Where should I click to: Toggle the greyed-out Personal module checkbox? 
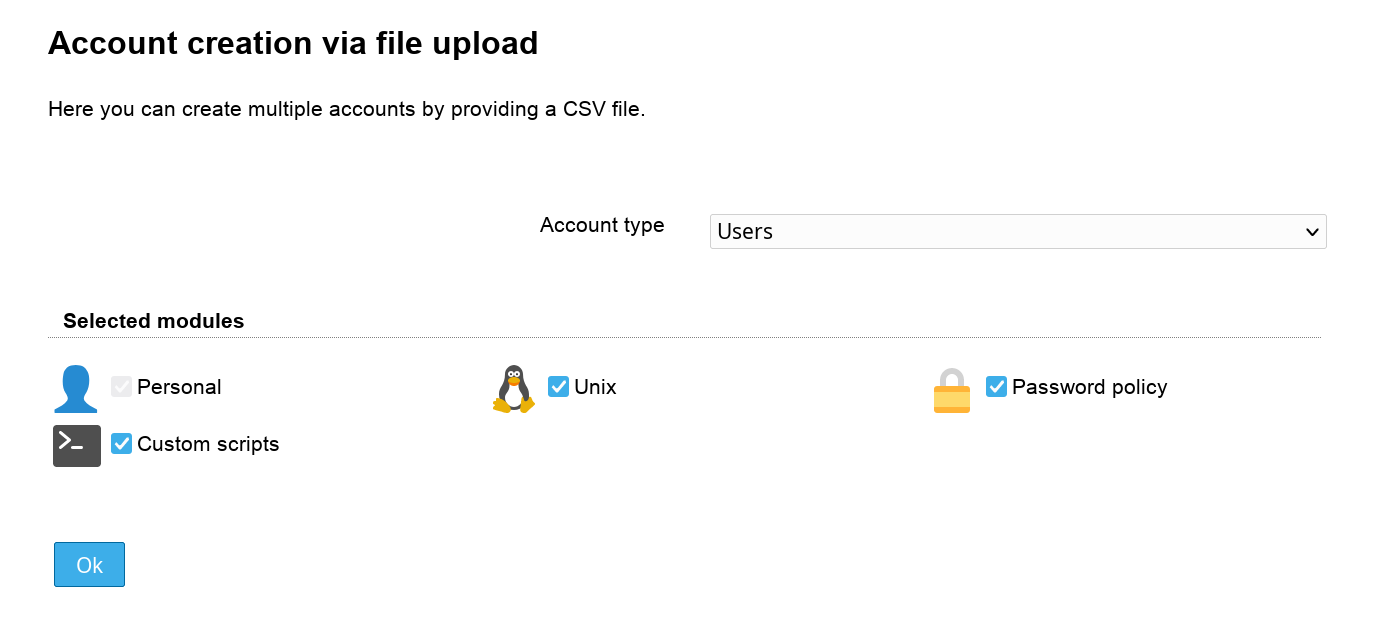click(x=122, y=387)
